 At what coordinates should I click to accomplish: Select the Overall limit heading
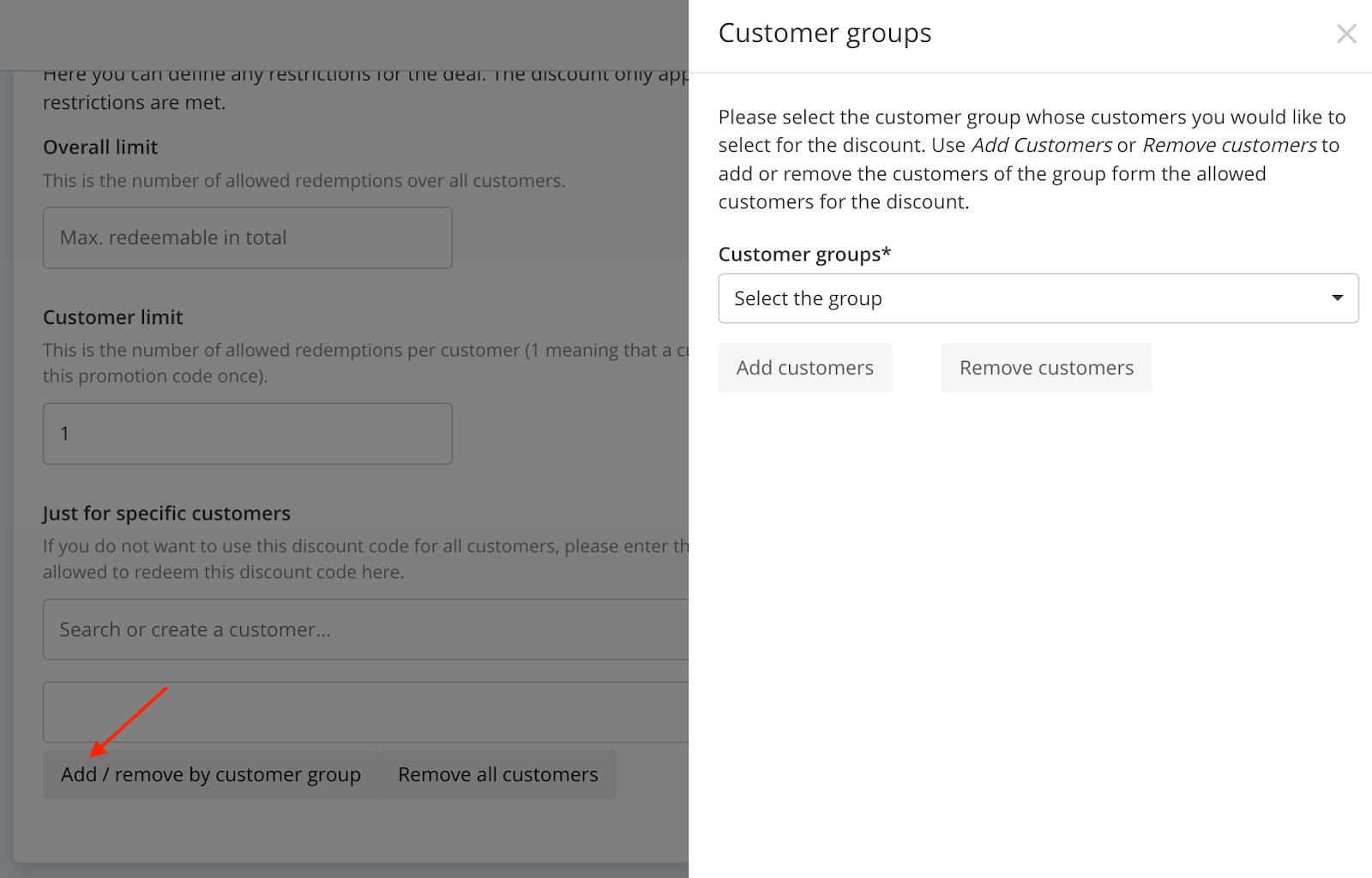(x=100, y=147)
